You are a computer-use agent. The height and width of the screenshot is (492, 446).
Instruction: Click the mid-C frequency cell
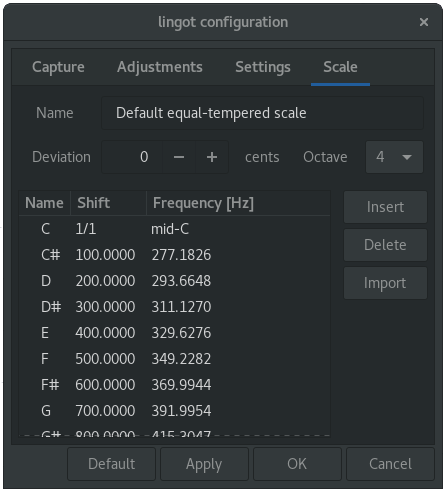[x=170, y=229]
